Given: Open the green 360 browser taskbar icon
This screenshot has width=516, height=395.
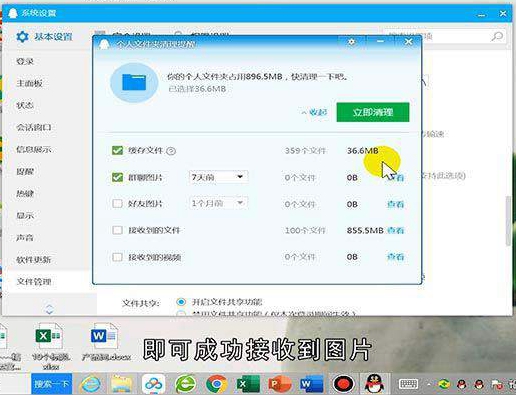Looking at the screenshot, I should click(185, 384).
